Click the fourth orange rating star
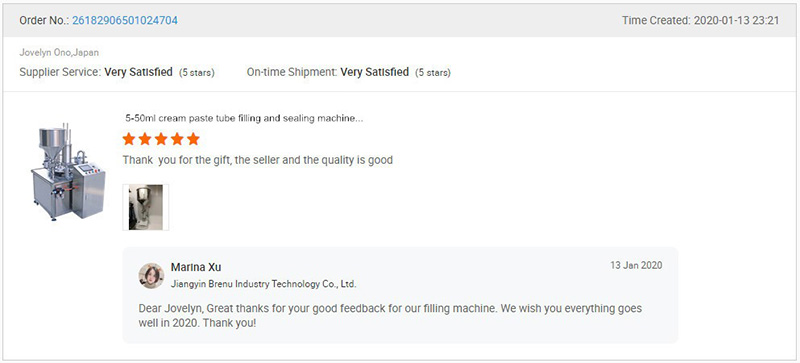This screenshot has width=800, height=363. point(177,139)
